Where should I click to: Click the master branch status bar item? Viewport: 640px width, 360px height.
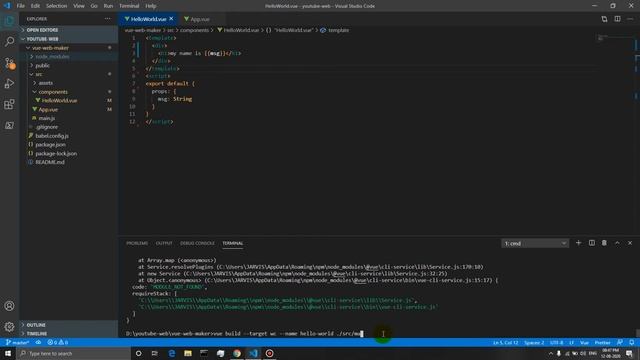coord(18,342)
